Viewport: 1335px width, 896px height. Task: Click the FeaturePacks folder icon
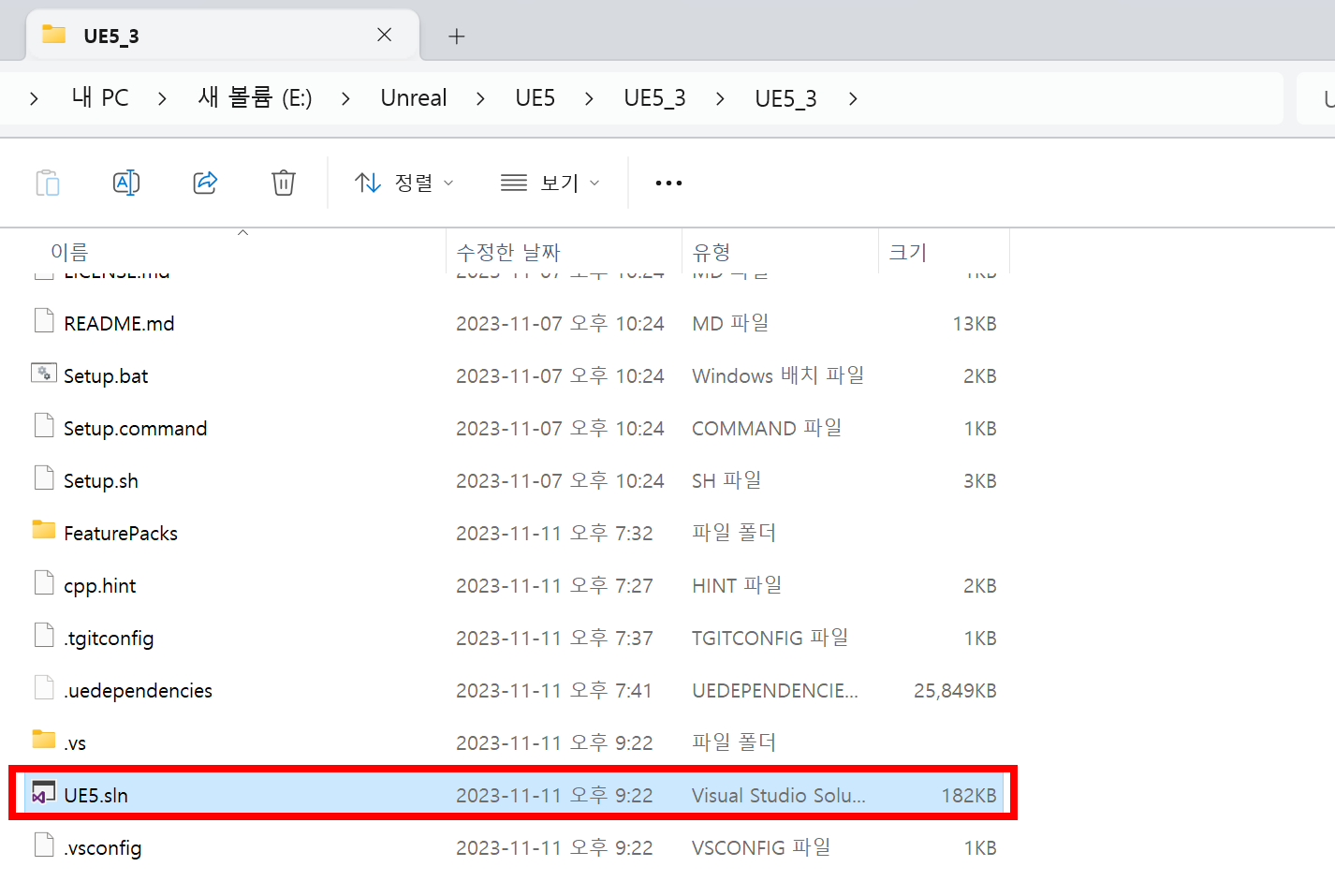(44, 530)
